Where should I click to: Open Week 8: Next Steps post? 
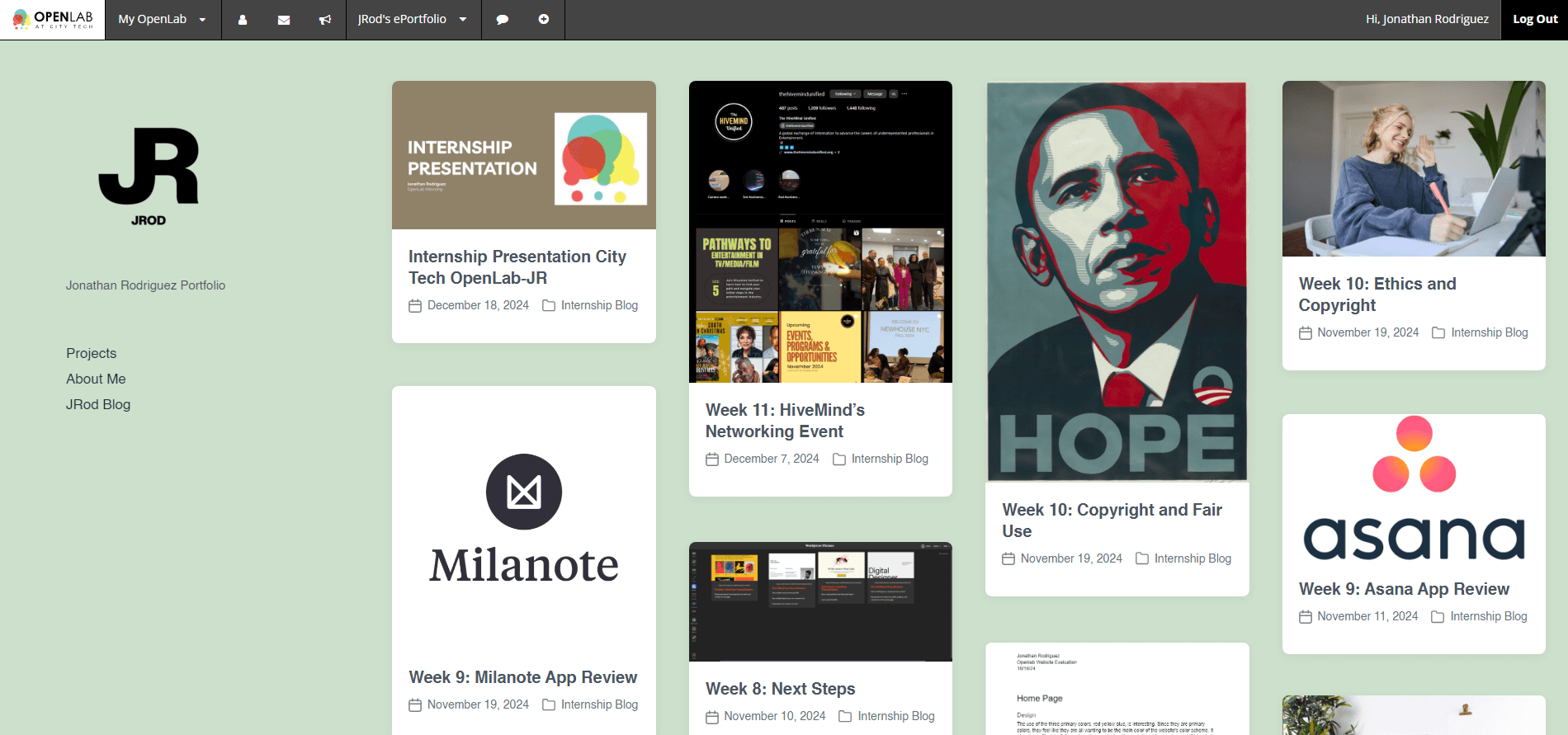tap(780, 689)
